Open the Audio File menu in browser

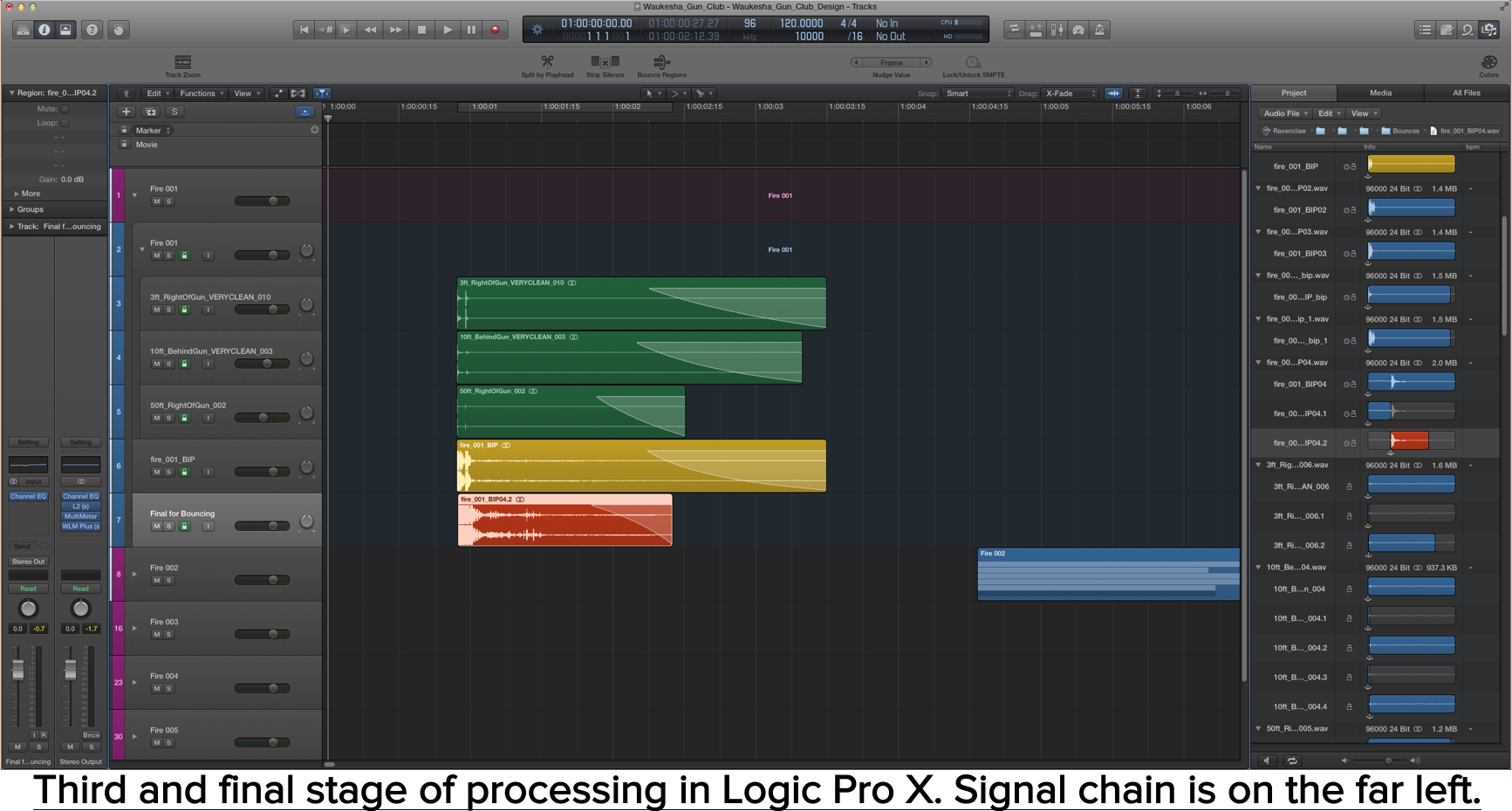click(1285, 113)
